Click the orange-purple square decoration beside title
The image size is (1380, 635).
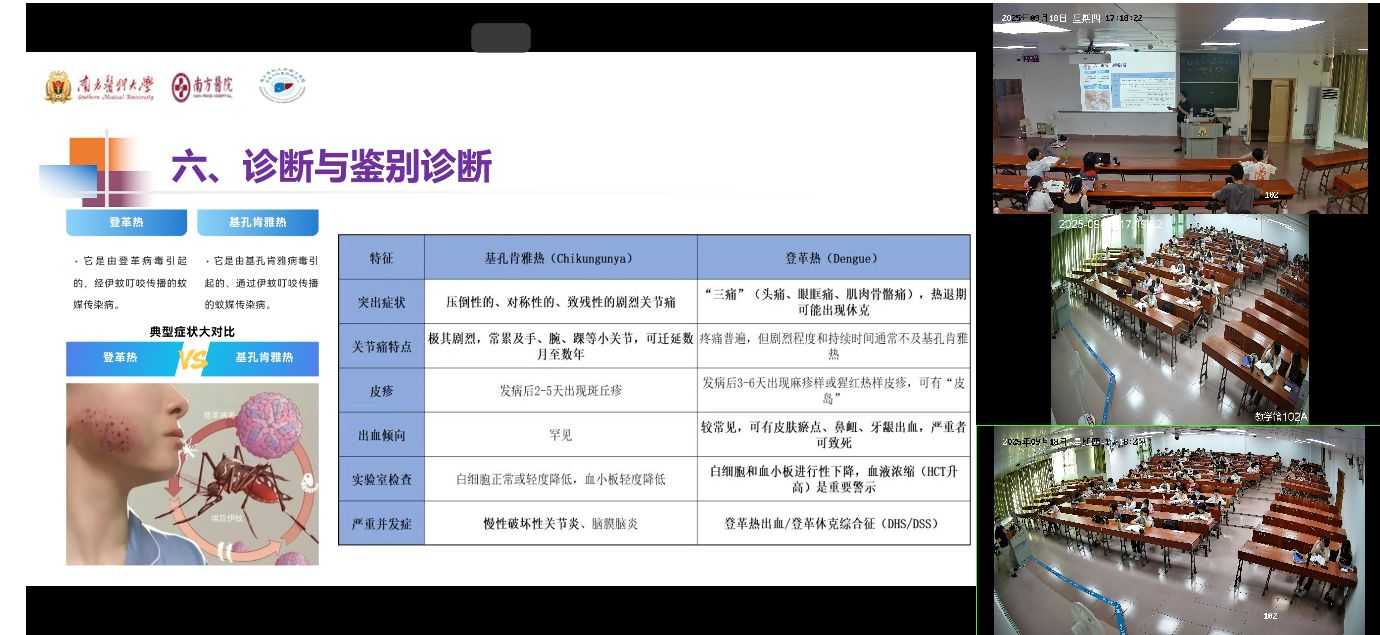tap(95, 170)
